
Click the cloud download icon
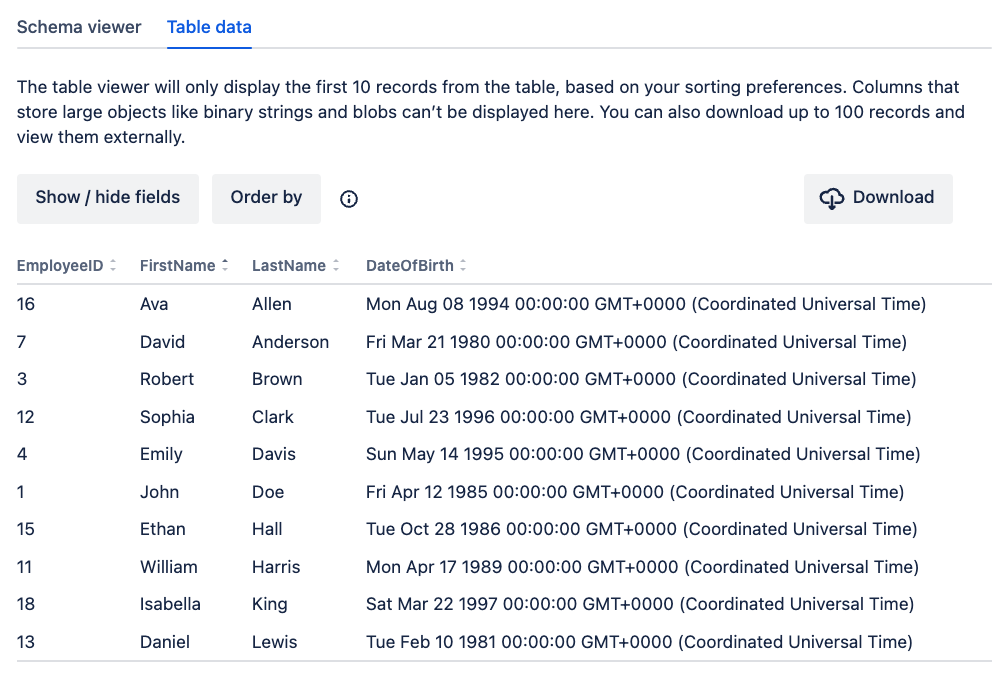tap(831, 198)
